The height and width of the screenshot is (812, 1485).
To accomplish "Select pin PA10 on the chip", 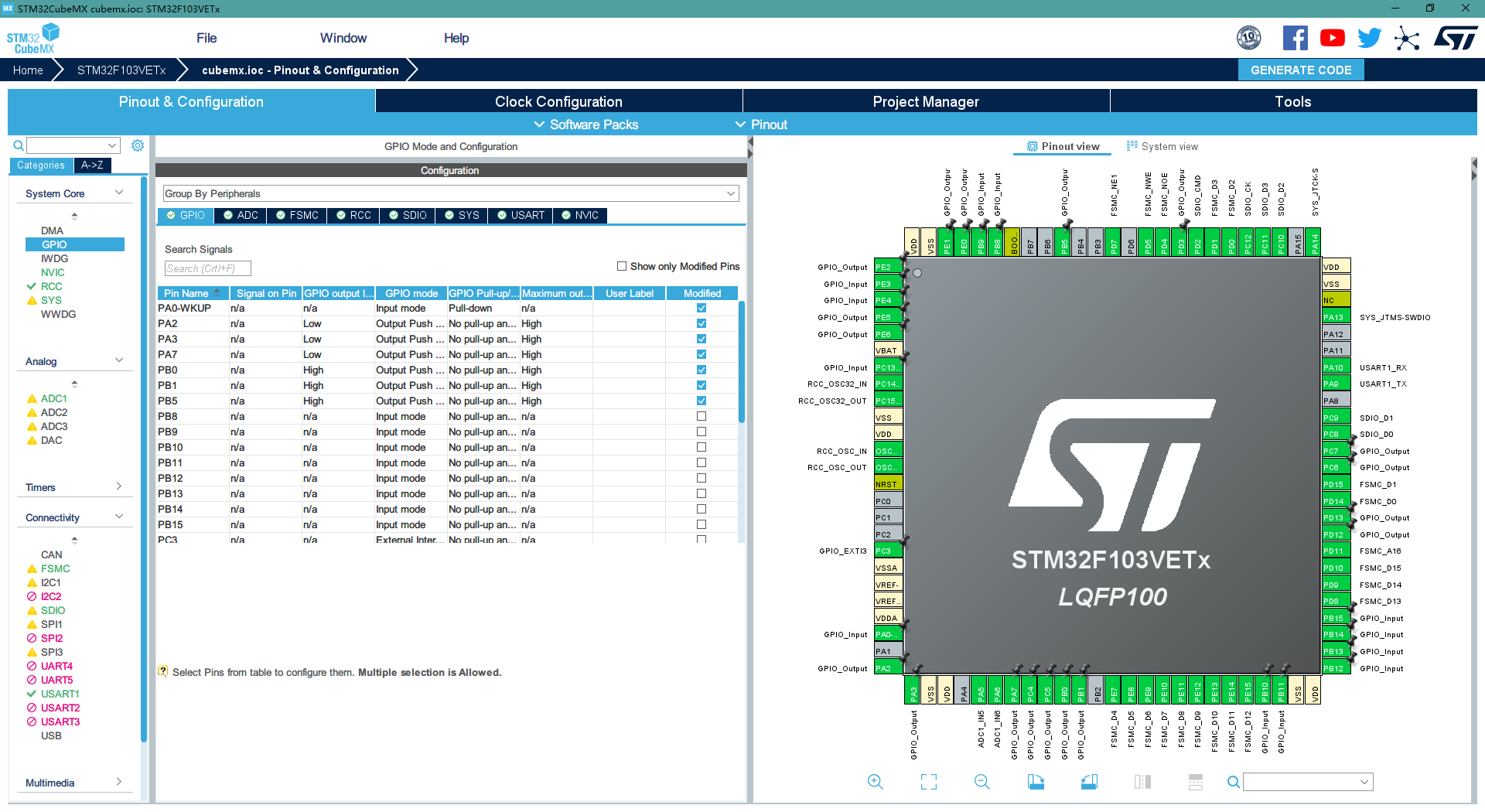I will pyautogui.click(x=1336, y=367).
